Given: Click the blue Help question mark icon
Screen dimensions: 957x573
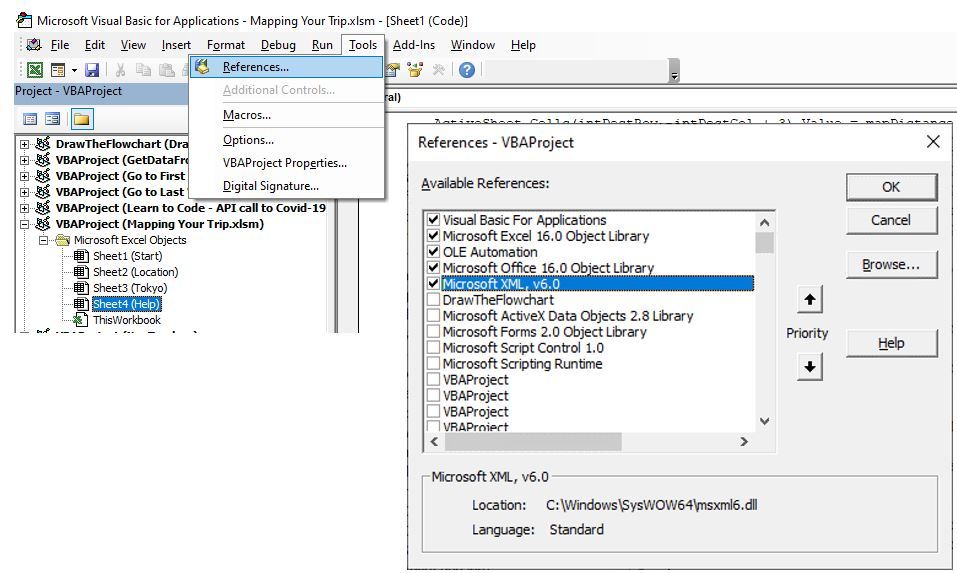Looking at the screenshot, I should tap(467, 70).
